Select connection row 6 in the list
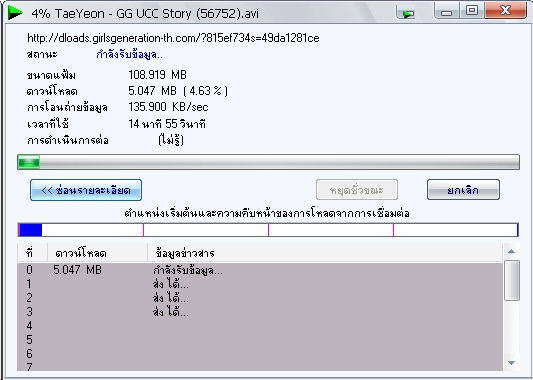The image size is (533, 380). click(x=260, y=353)
